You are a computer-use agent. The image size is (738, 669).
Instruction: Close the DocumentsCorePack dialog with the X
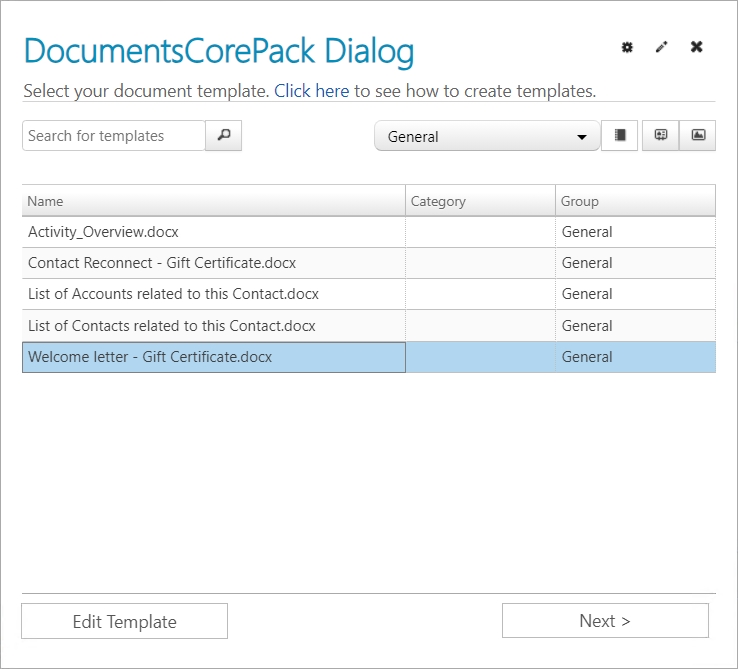[697, 47]
